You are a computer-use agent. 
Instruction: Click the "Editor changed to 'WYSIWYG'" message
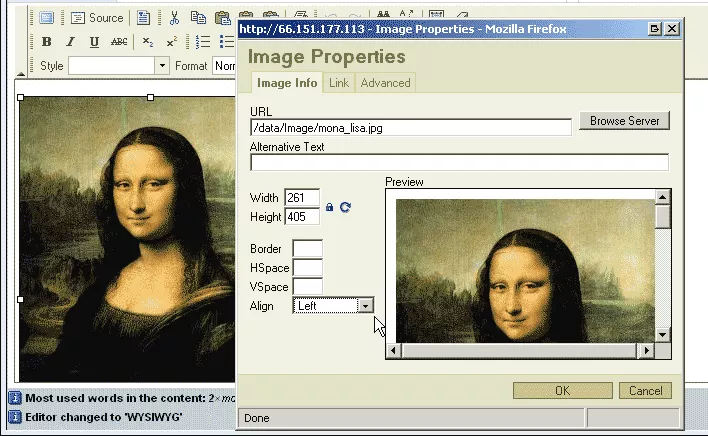click(x=104, y=417)
